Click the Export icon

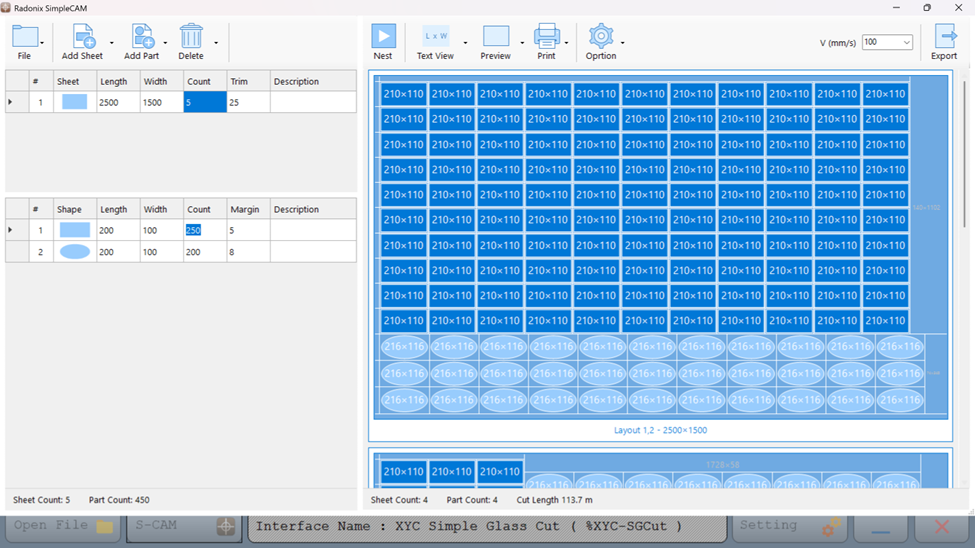click(x=945, y=36)
